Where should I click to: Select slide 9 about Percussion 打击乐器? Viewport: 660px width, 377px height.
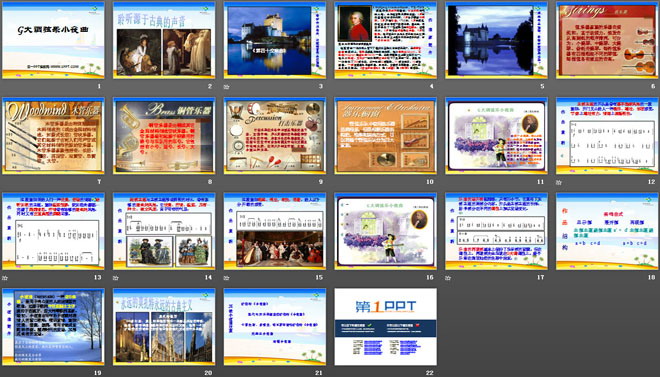pos(275,136)
